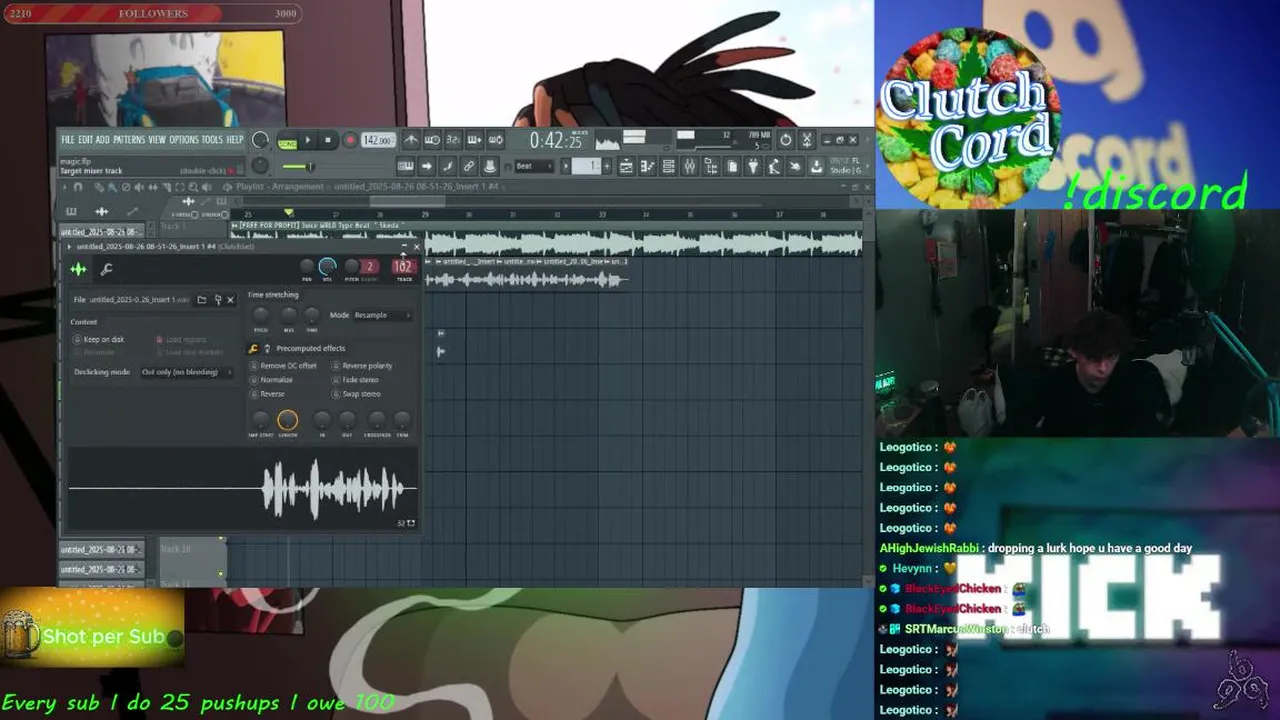
Task: Open the sampler wrench settings tab
Action: point(106,268)
